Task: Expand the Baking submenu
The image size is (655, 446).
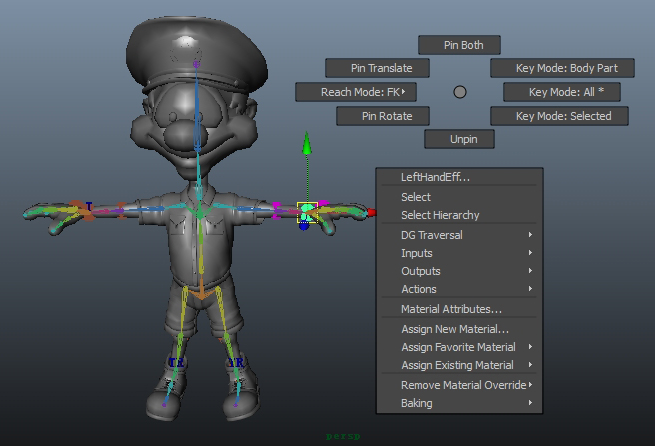Action: click(459, 403)
